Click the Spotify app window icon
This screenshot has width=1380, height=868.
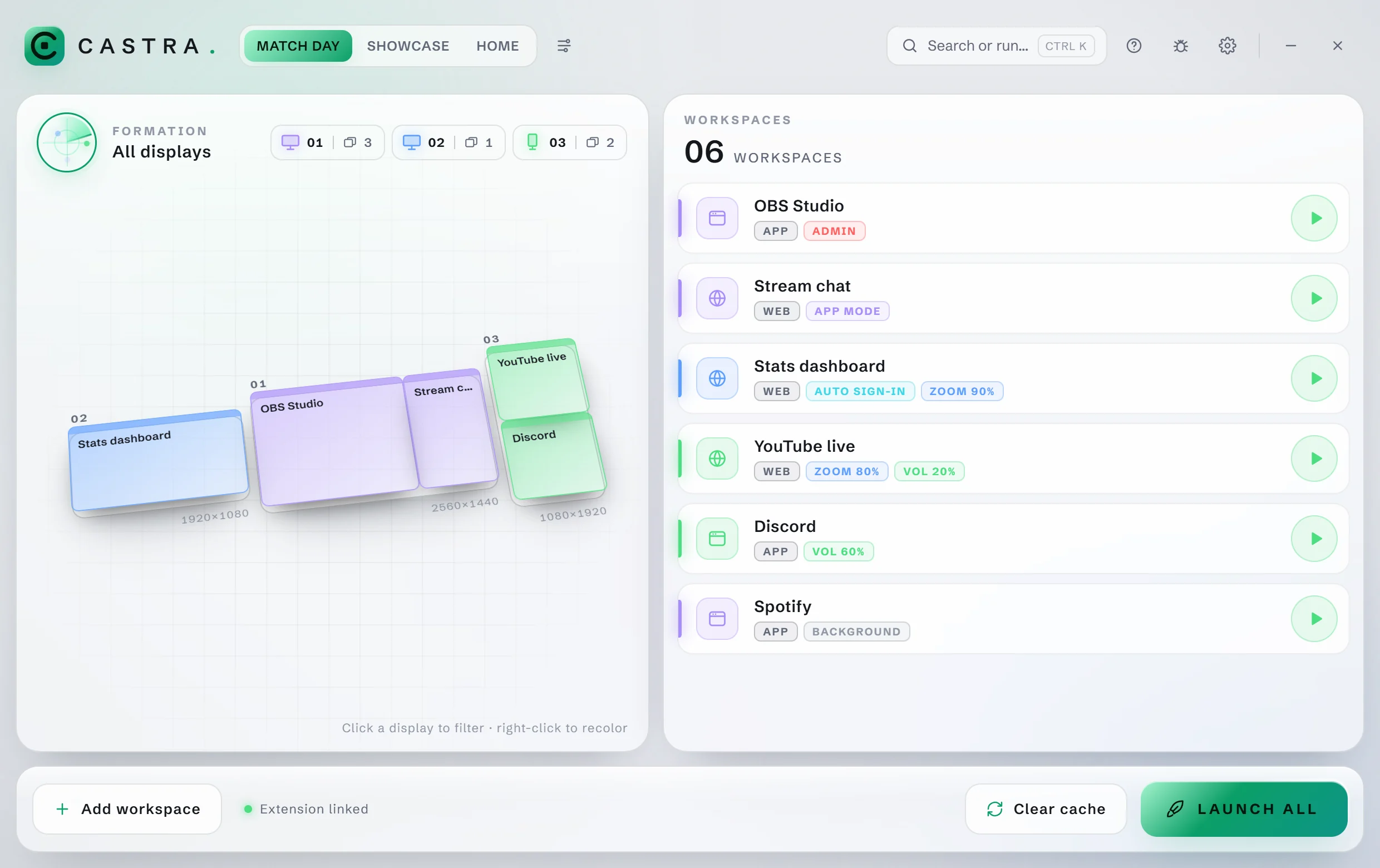pos(717,619)
